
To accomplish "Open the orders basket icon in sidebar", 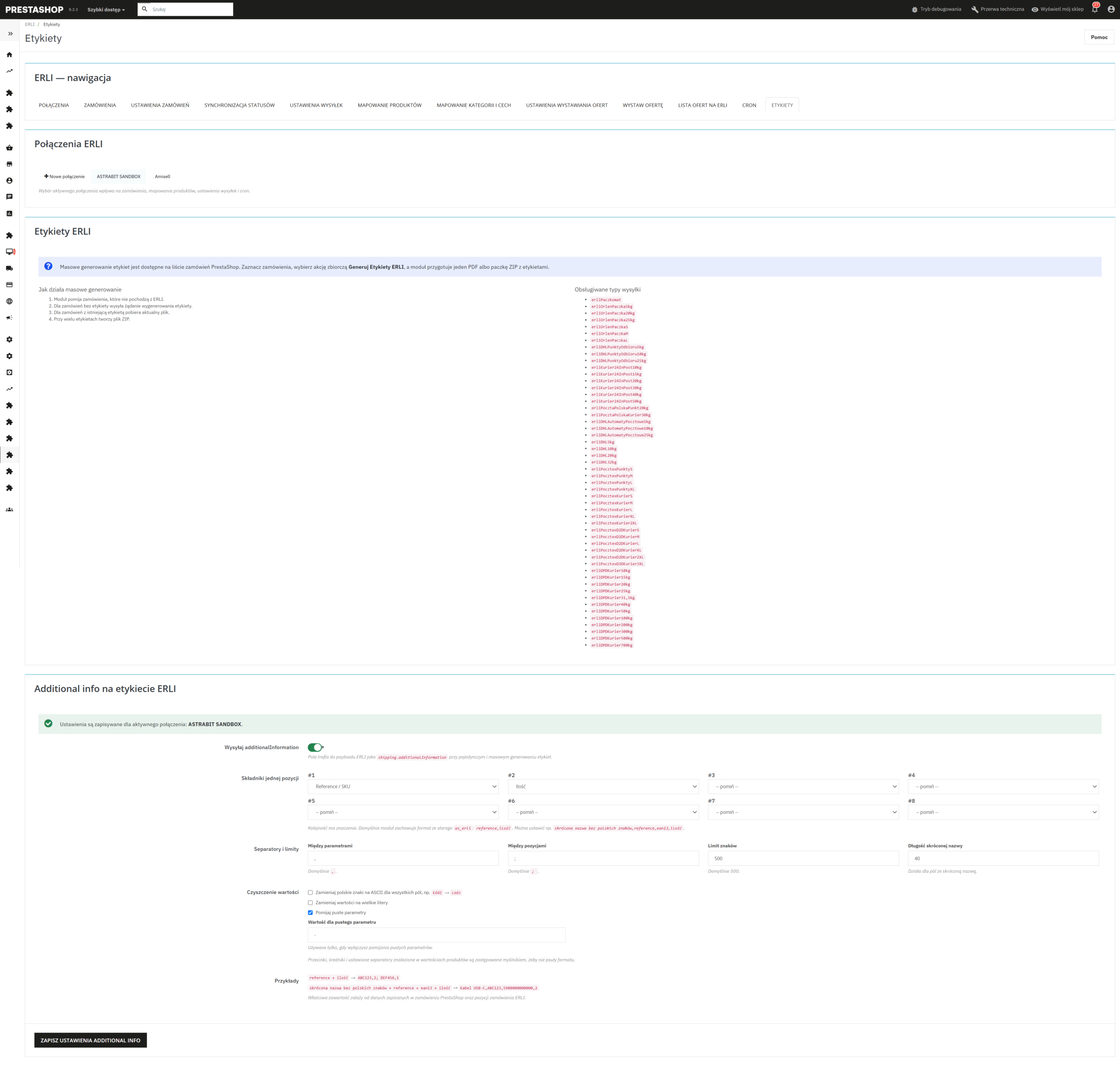I will tap(9, 147).
